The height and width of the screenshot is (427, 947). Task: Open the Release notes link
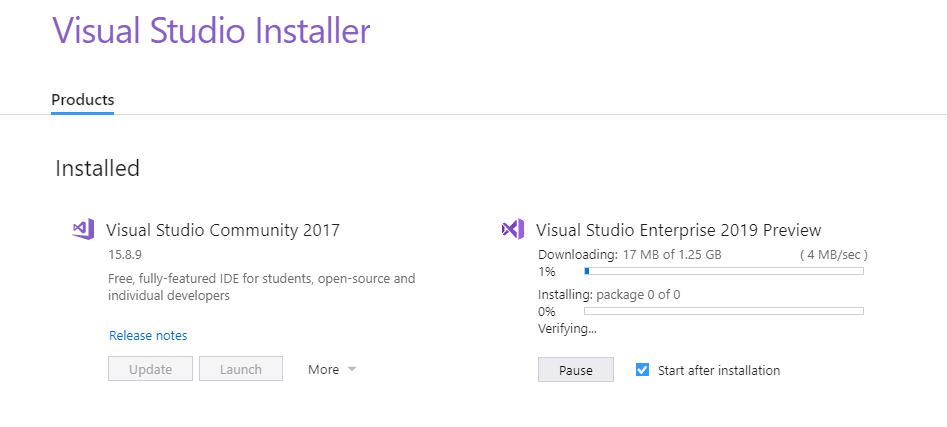coord(148,335)
